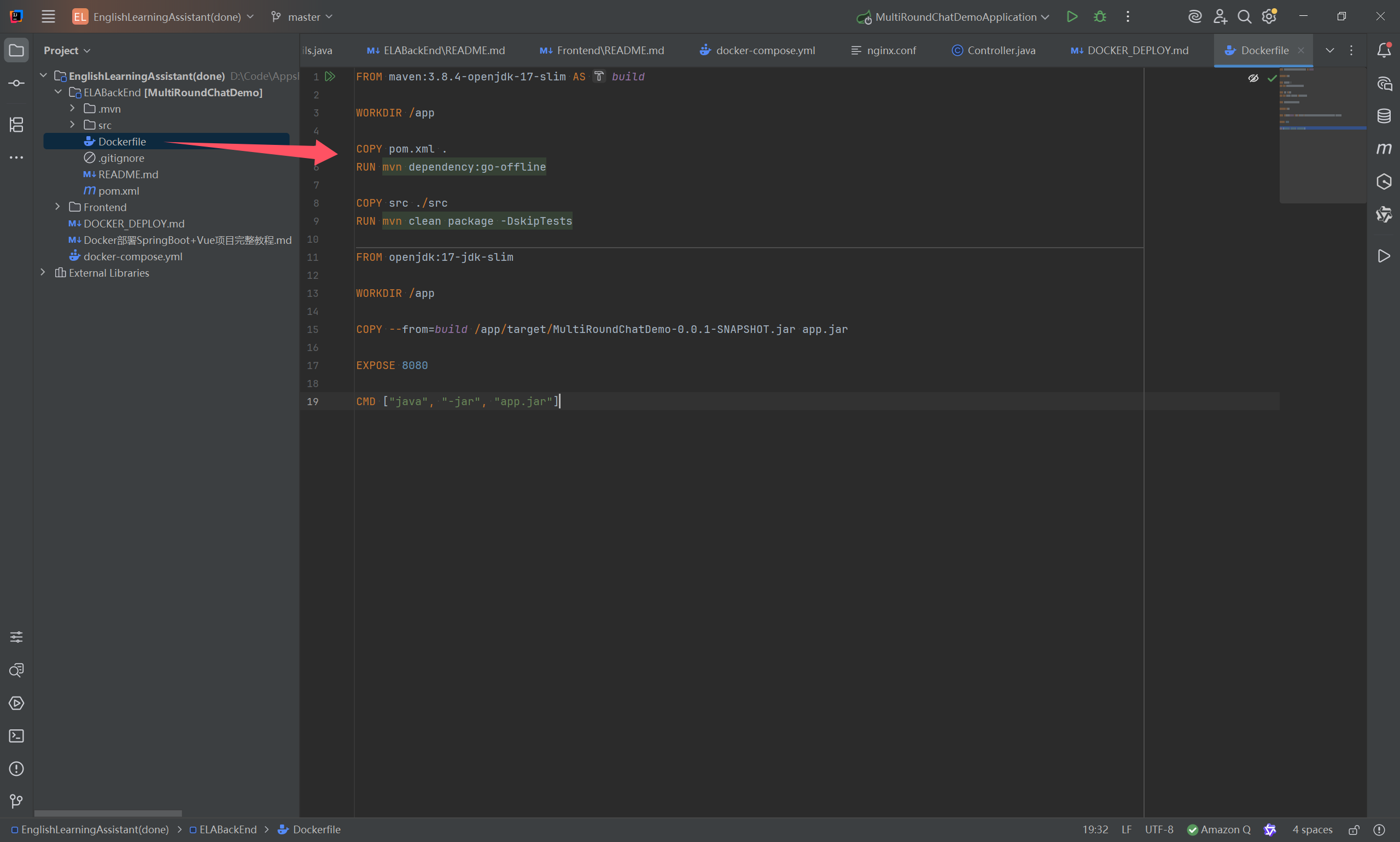
Task: Switch to docker-compose.yml tab
Action: click(x=757, y=50)
